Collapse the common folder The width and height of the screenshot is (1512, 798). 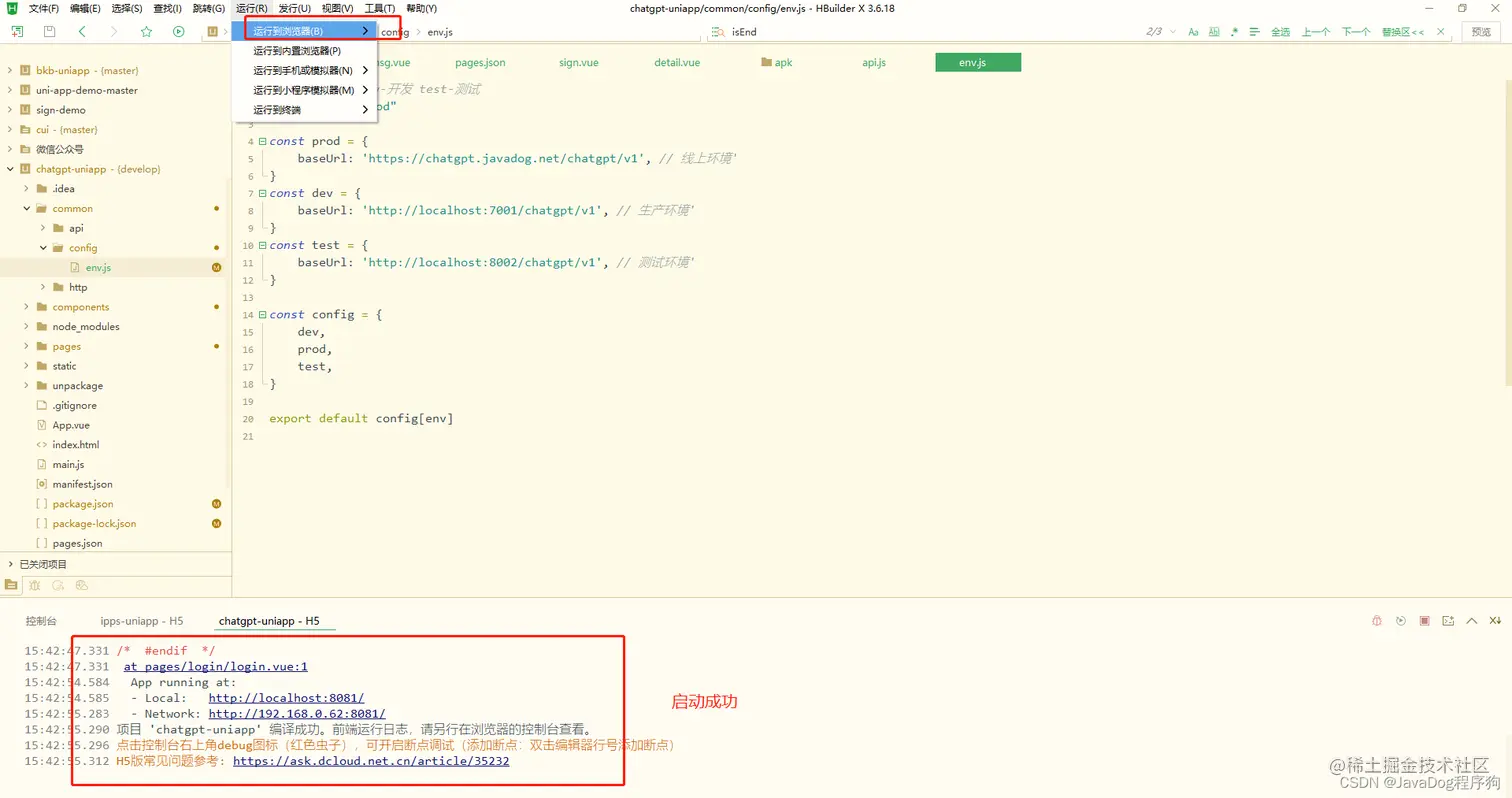point(27,208)
